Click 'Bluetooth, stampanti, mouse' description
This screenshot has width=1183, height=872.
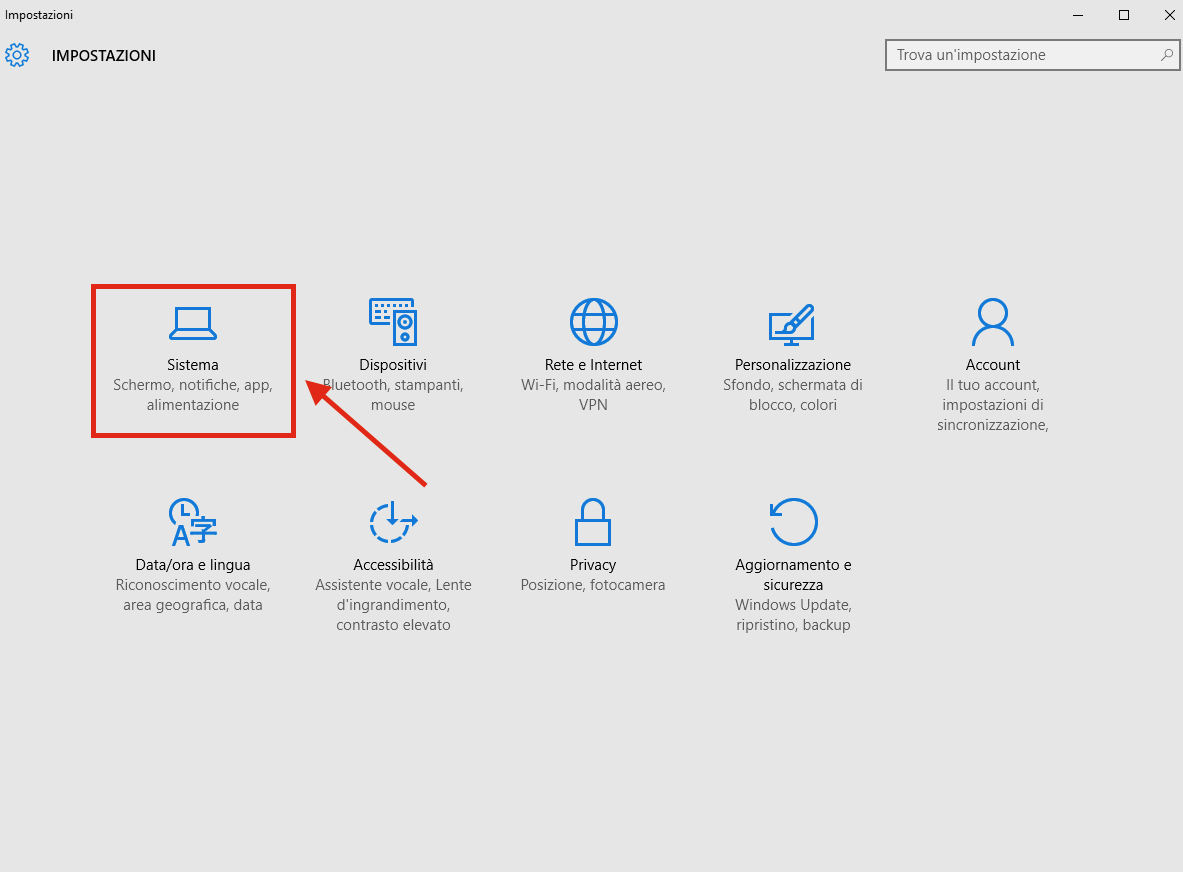[x=393, y=395]
